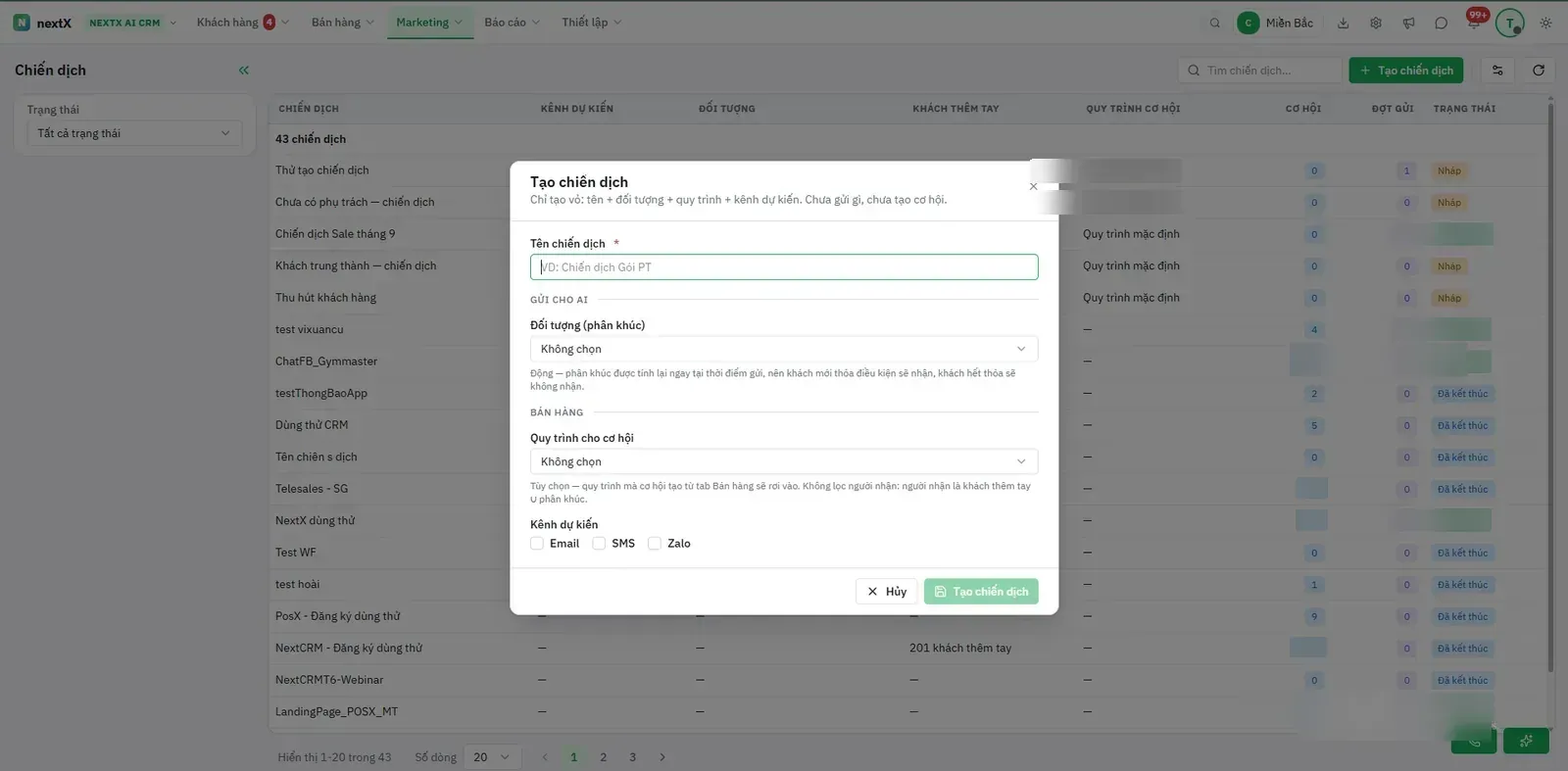Open the Khách hàng menu
1568x771 pixels.
pyautogui.click(x=242, y=23)
